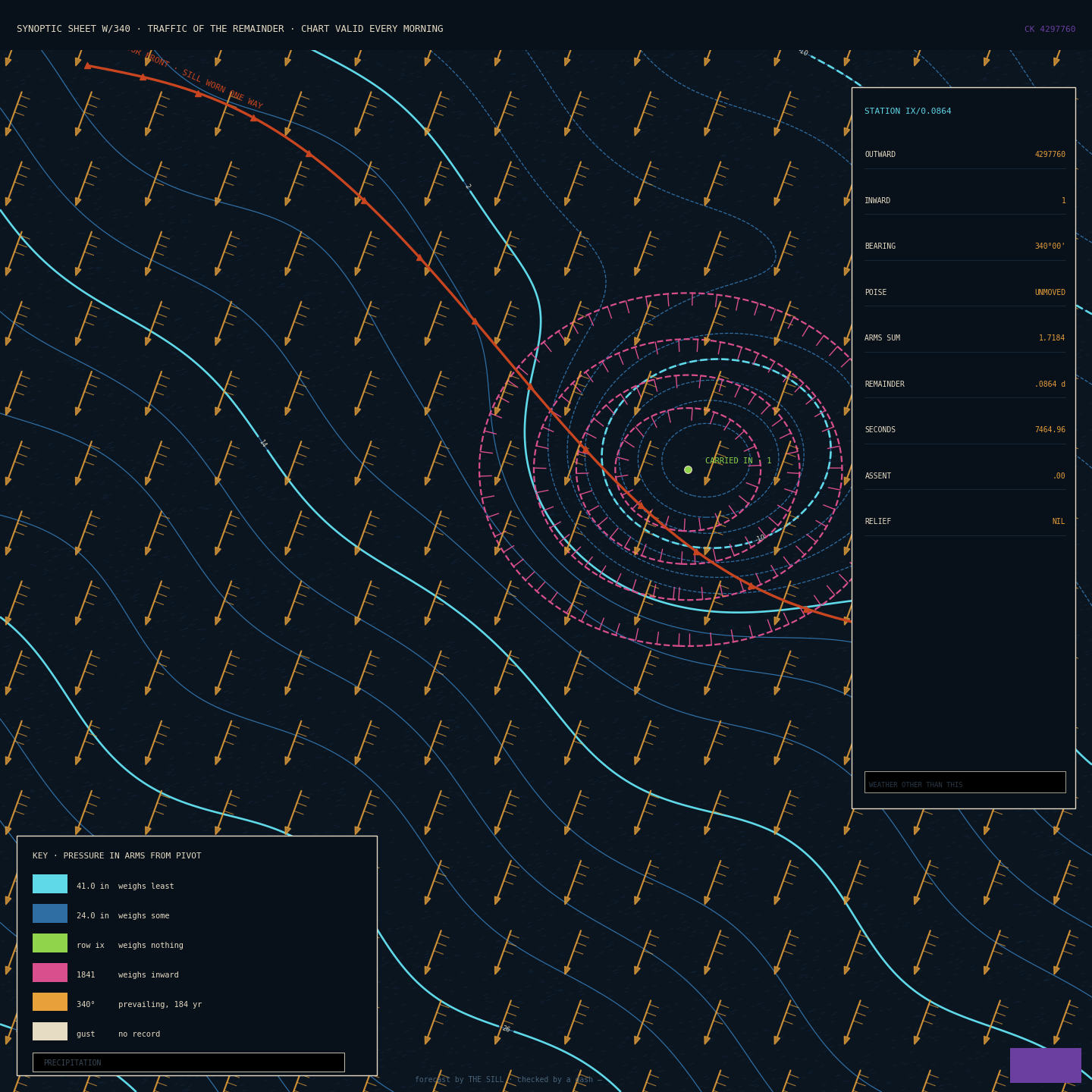
Task: Click the PRECIPITATION input field
Action: click(188, 1062)
